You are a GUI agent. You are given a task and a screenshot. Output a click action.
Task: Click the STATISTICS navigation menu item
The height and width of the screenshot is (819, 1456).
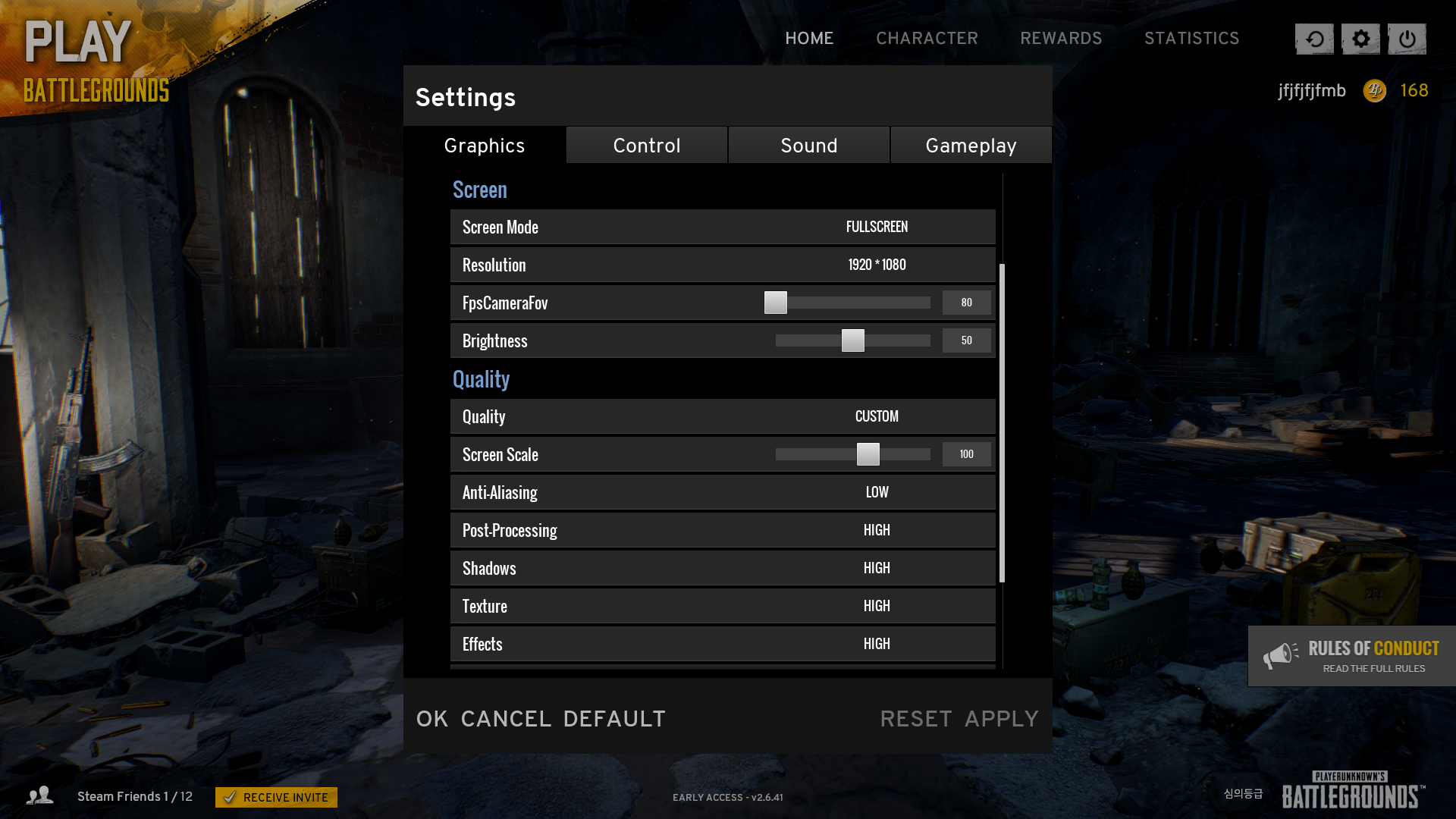[x=1192, y=38]
